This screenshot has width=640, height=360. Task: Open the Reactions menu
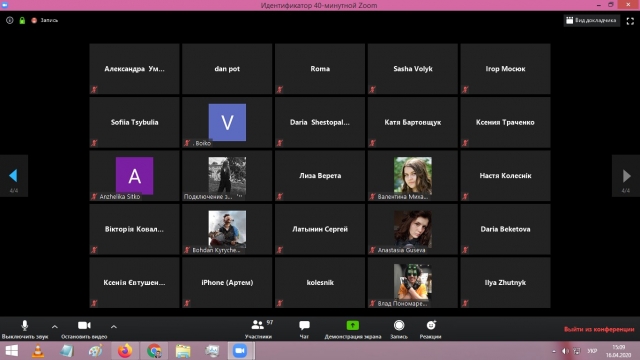pyautogui.click(x=431, y=329)
